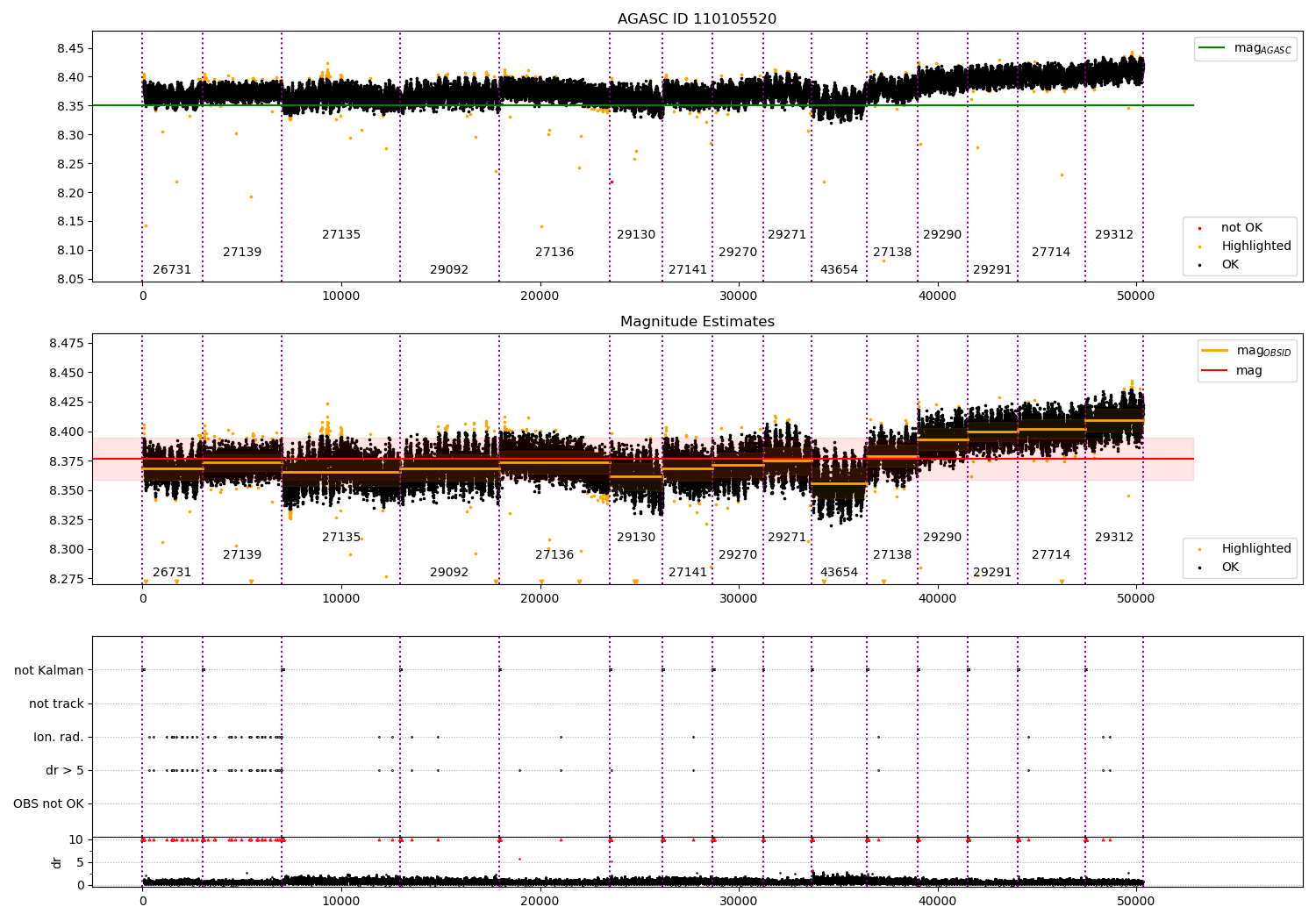Click the 8.425 y-axis tick in middle plot
Image resolution: width=1316 pixels, height=921 pixels.
(68, 402)
